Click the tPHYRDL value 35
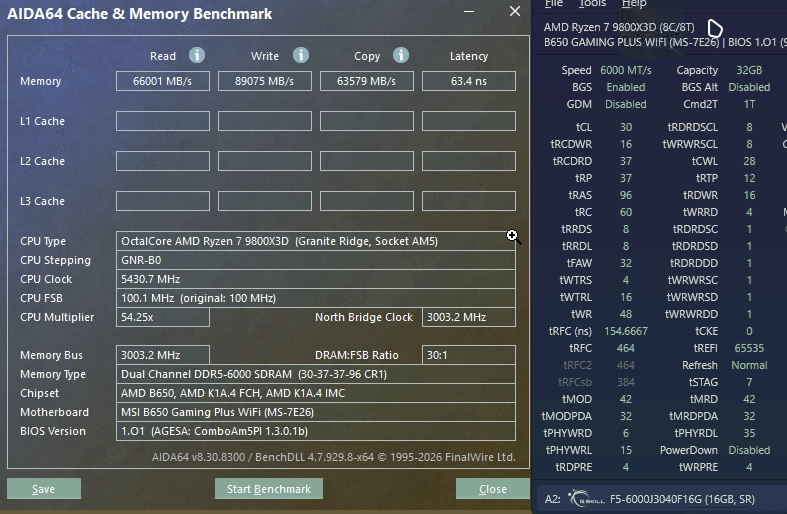 click(749, 433)
